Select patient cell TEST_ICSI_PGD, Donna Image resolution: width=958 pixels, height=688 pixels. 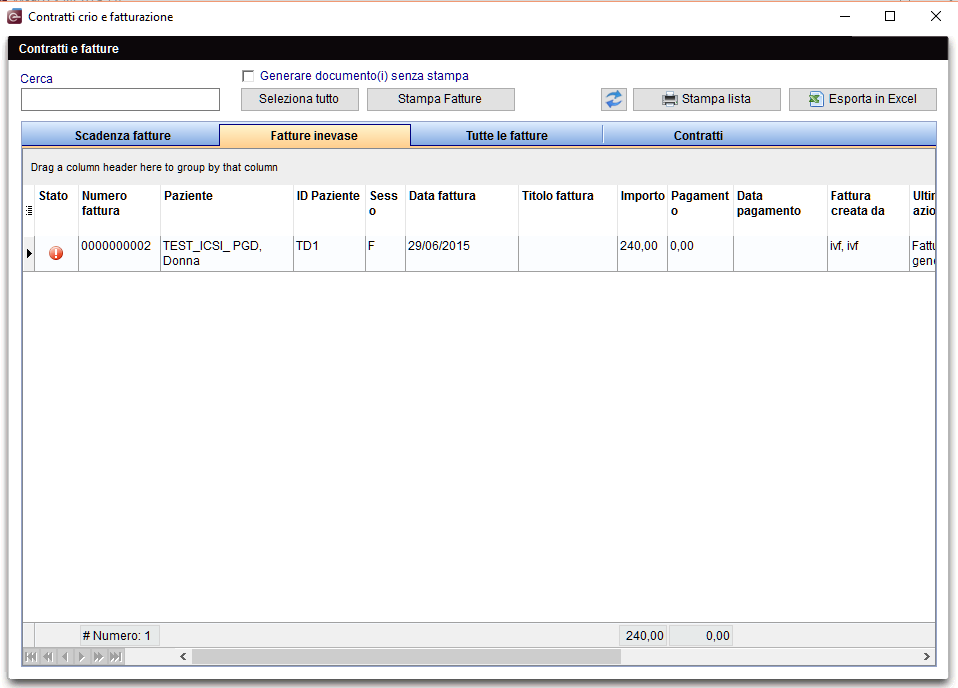pos(227,253)
